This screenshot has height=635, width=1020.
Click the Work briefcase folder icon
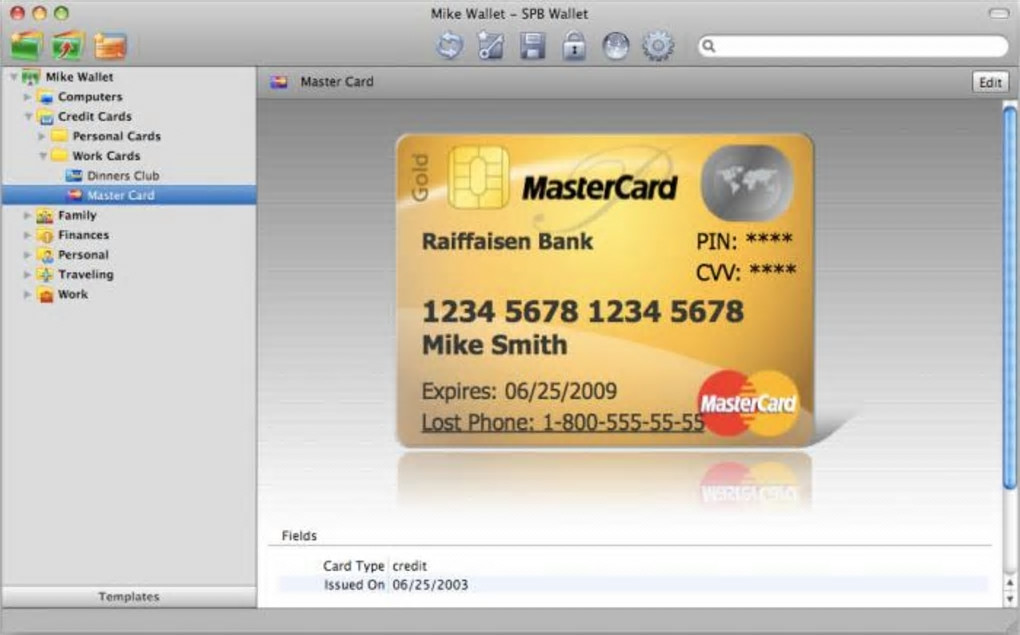(45, 295)
